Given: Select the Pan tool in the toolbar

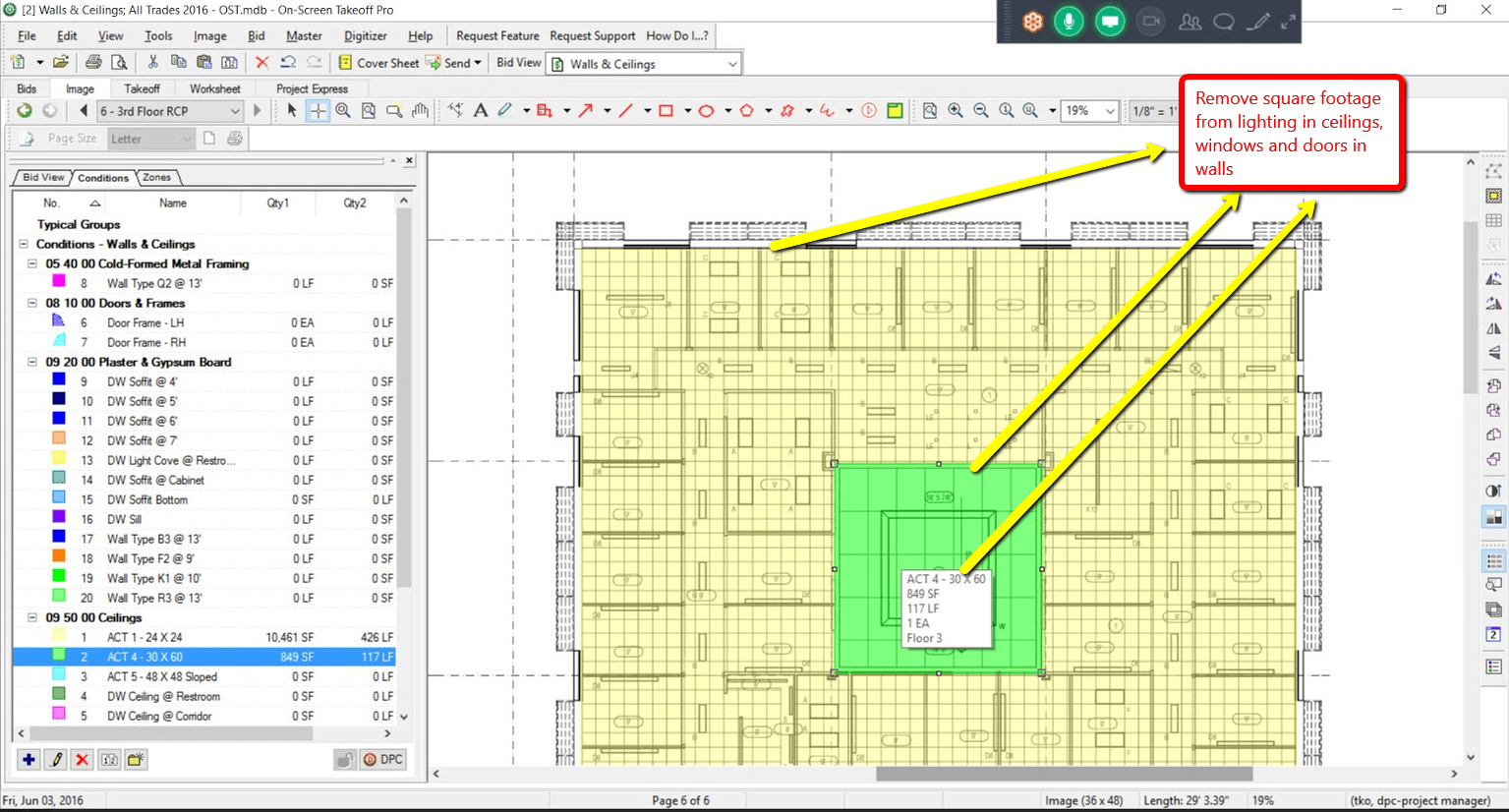Looking at the screenshot, I should click(420, 111).
